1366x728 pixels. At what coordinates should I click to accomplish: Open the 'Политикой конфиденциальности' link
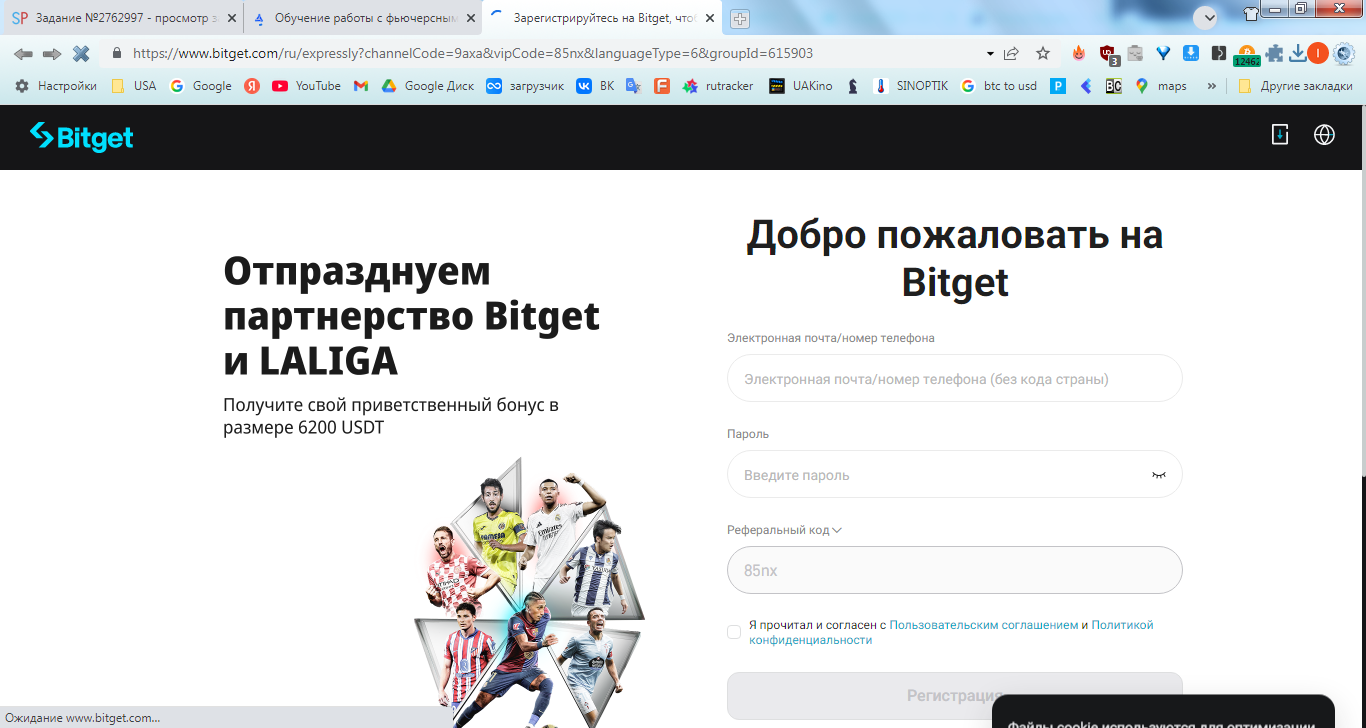(x=951, y=632)
